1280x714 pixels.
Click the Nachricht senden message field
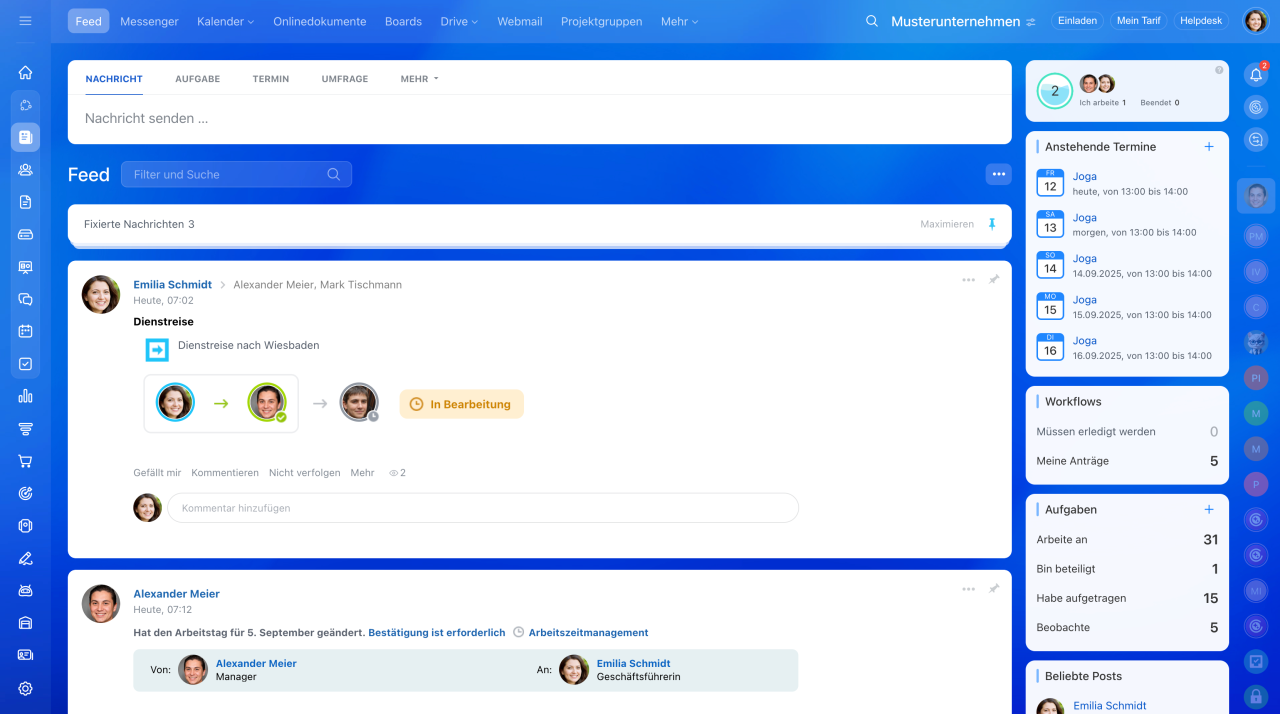pyautogui.click(x=540, y=118)
